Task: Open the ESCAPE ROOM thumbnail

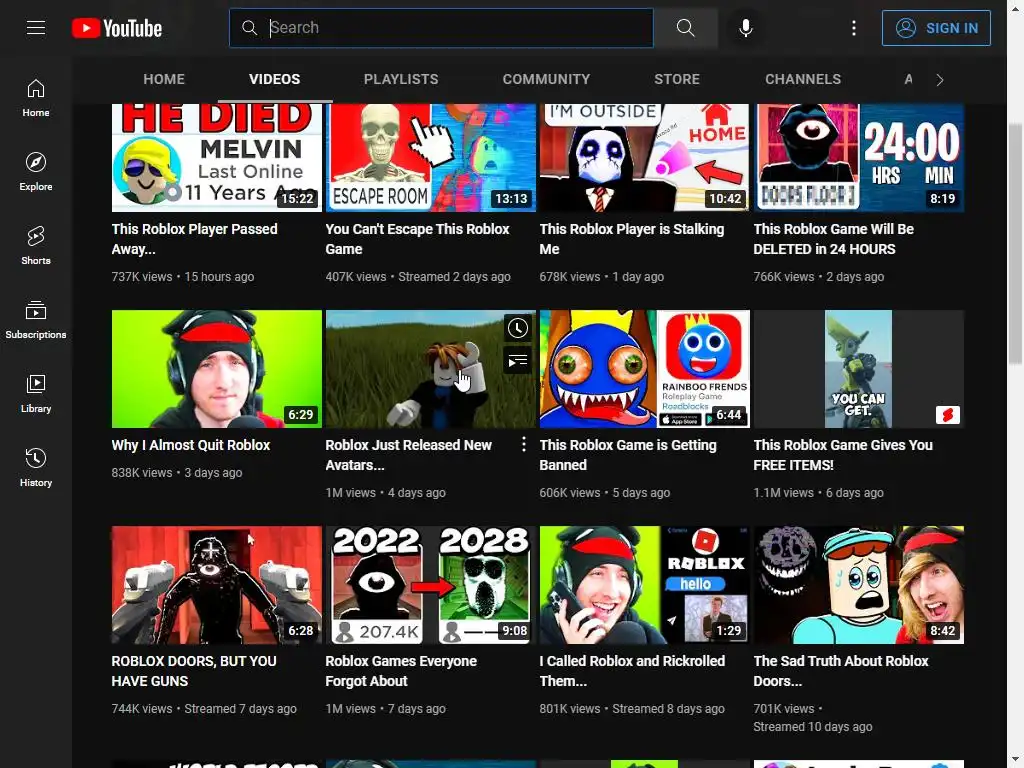Action: click(x=430, y=157)
